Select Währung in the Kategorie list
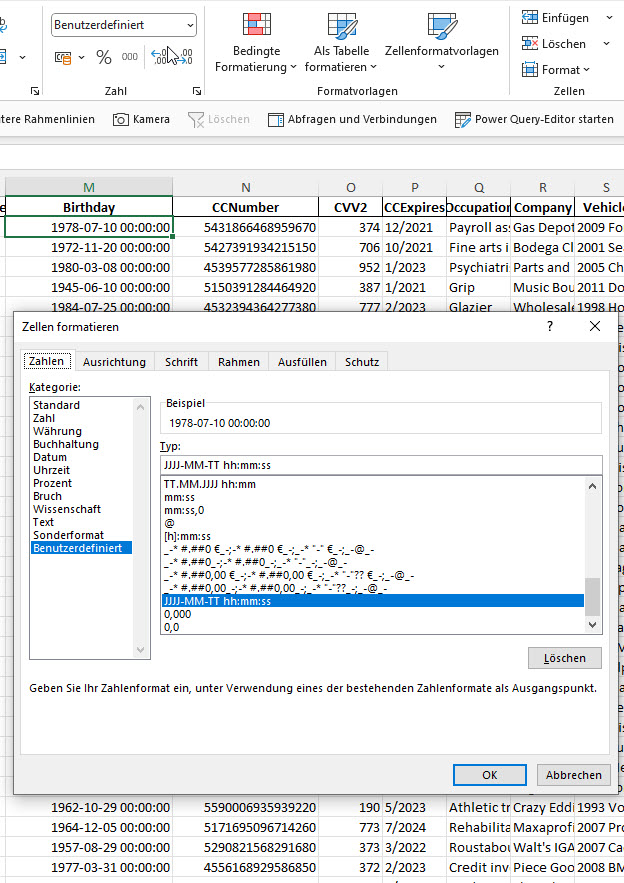The height and width of the screenshot is (883, 624). pyautogui.click(x=57, y=431)
